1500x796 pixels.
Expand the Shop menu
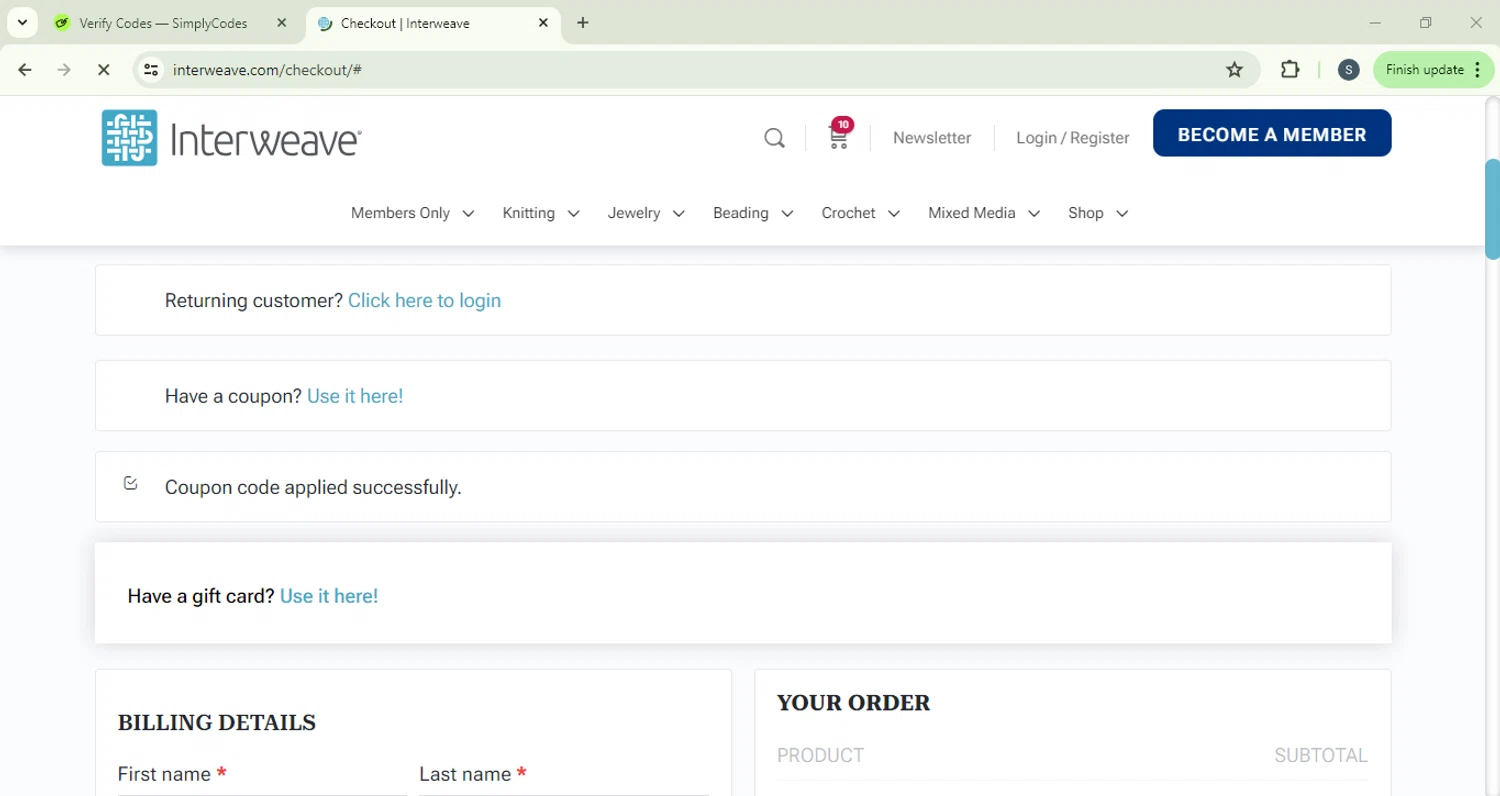1098,213
